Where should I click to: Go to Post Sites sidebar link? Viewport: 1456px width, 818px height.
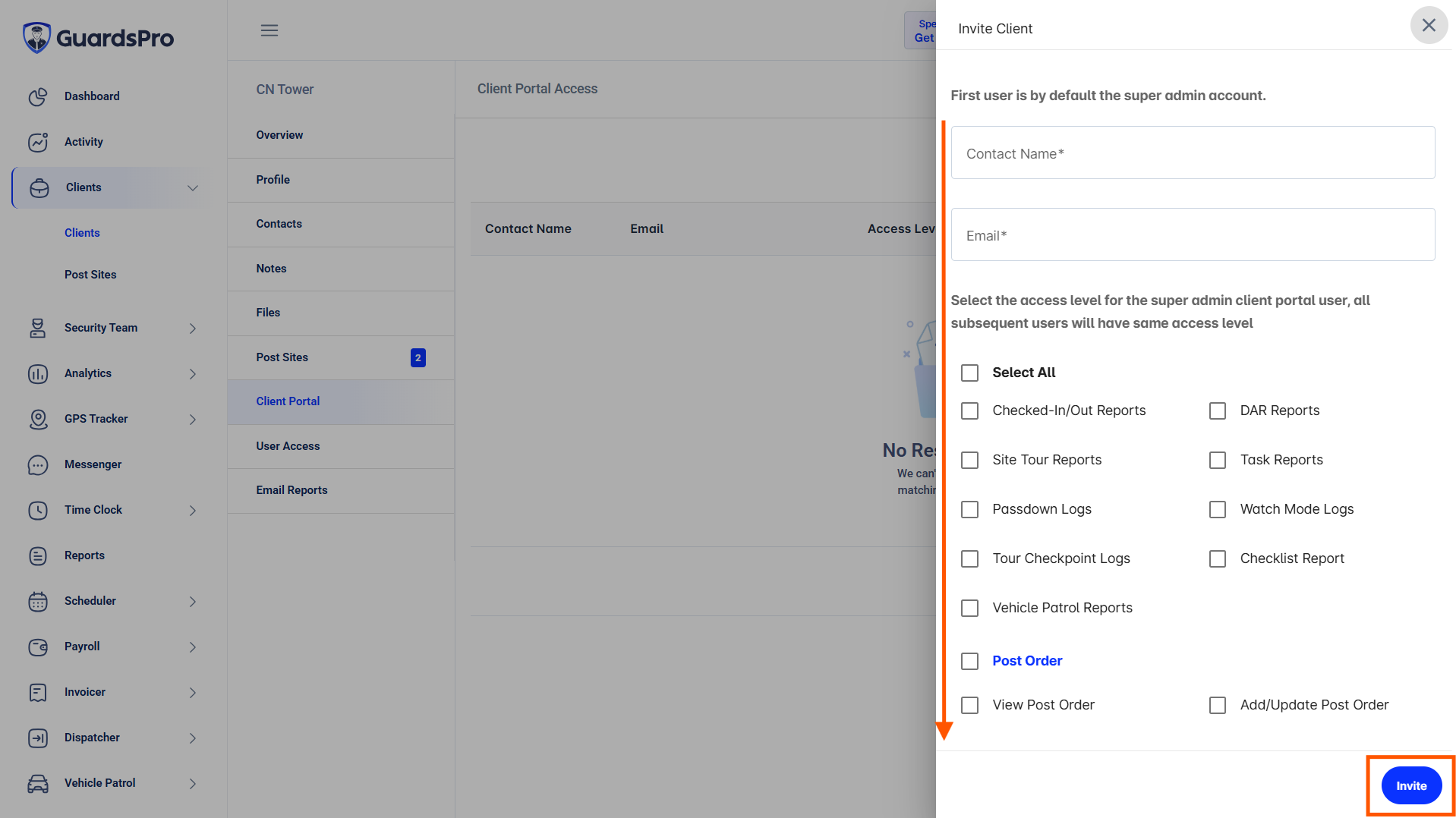(90, 275)
